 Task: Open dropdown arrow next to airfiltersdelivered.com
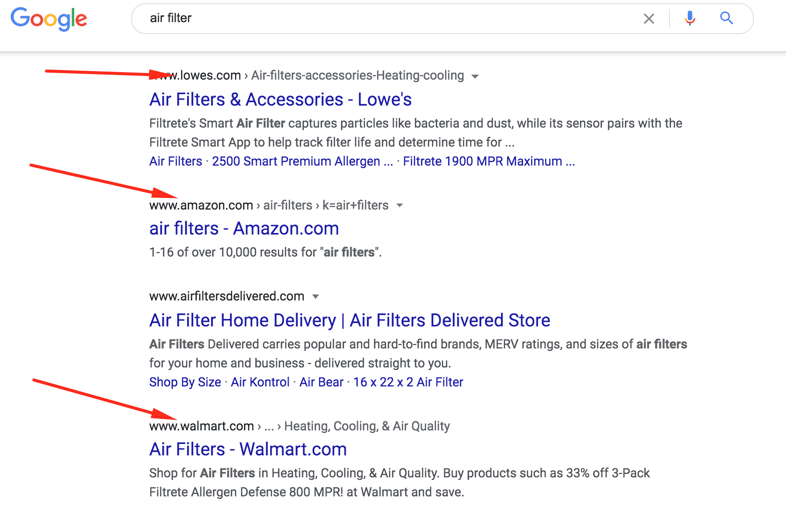pyautogui.click(x=315, y=296)
